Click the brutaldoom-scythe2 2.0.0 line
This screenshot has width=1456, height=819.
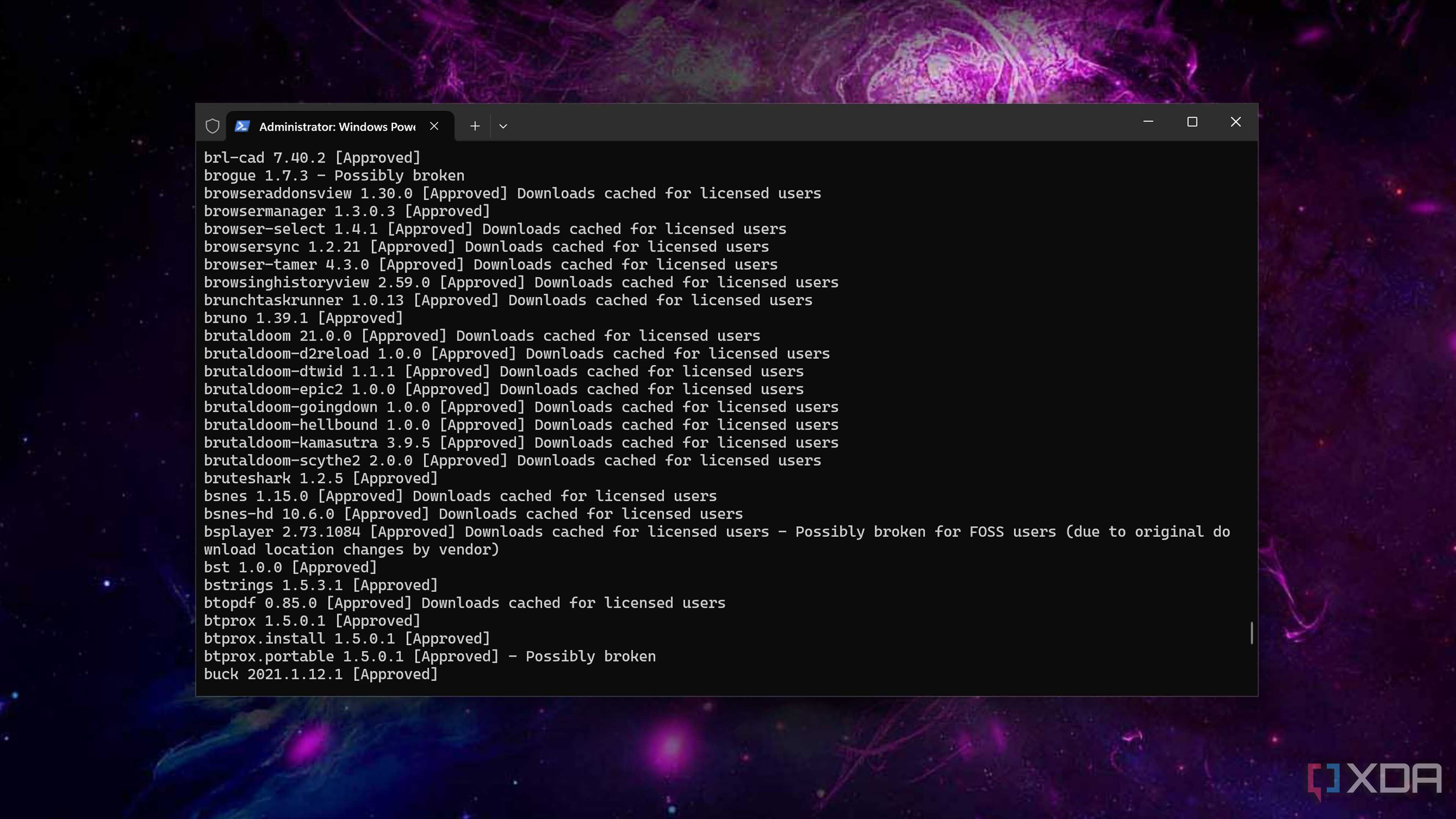(512, 461)
